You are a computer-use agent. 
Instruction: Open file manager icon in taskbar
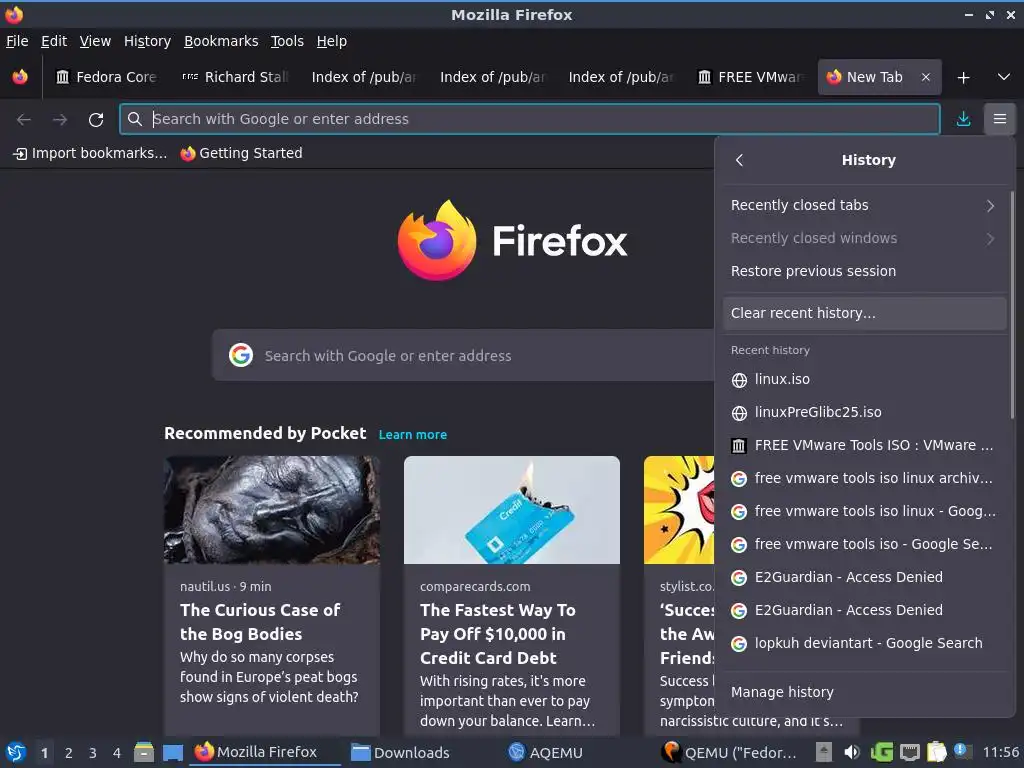pos(144,752)
